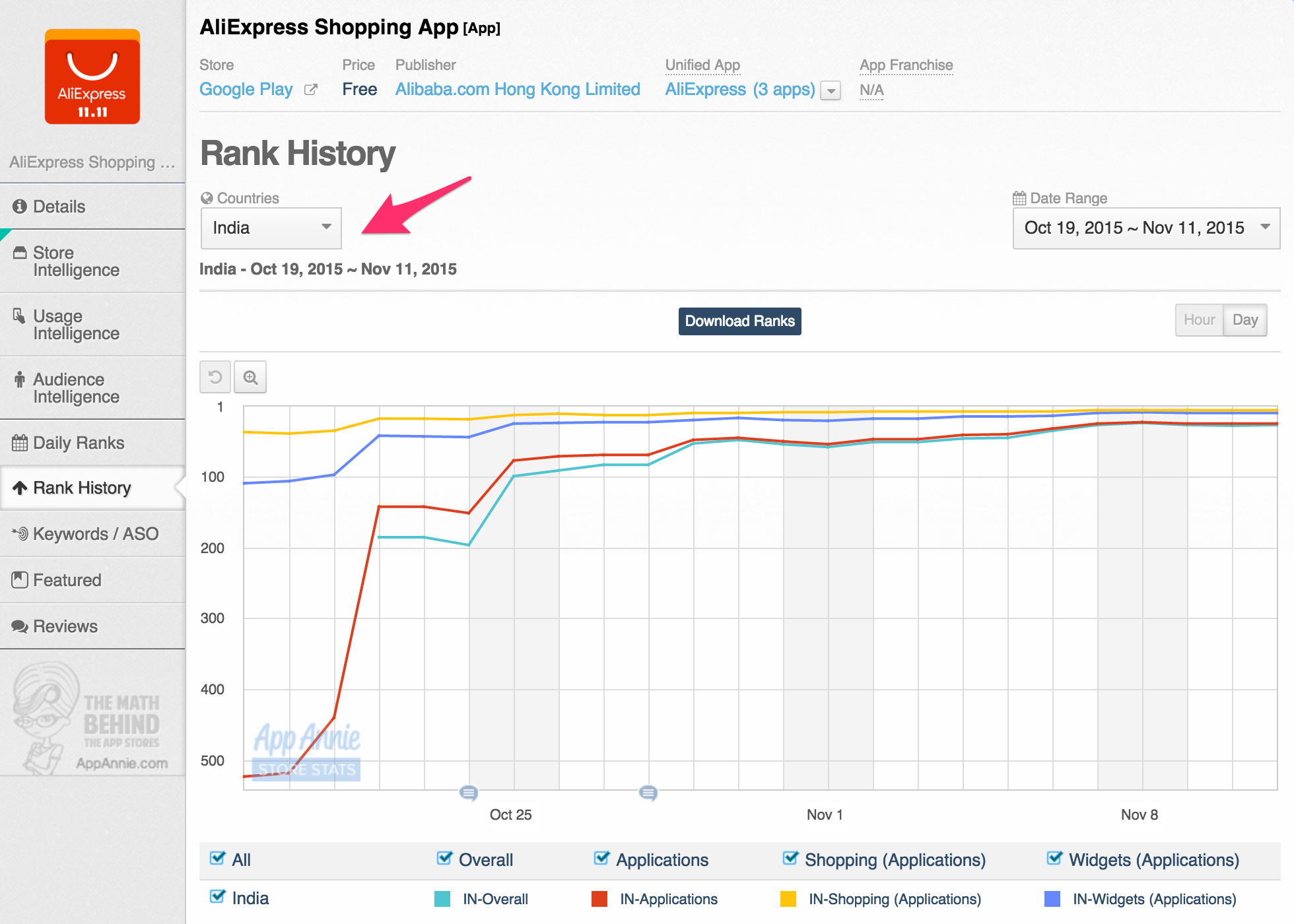Click the teal IN-Overall color swatch

tap(442, 899)
